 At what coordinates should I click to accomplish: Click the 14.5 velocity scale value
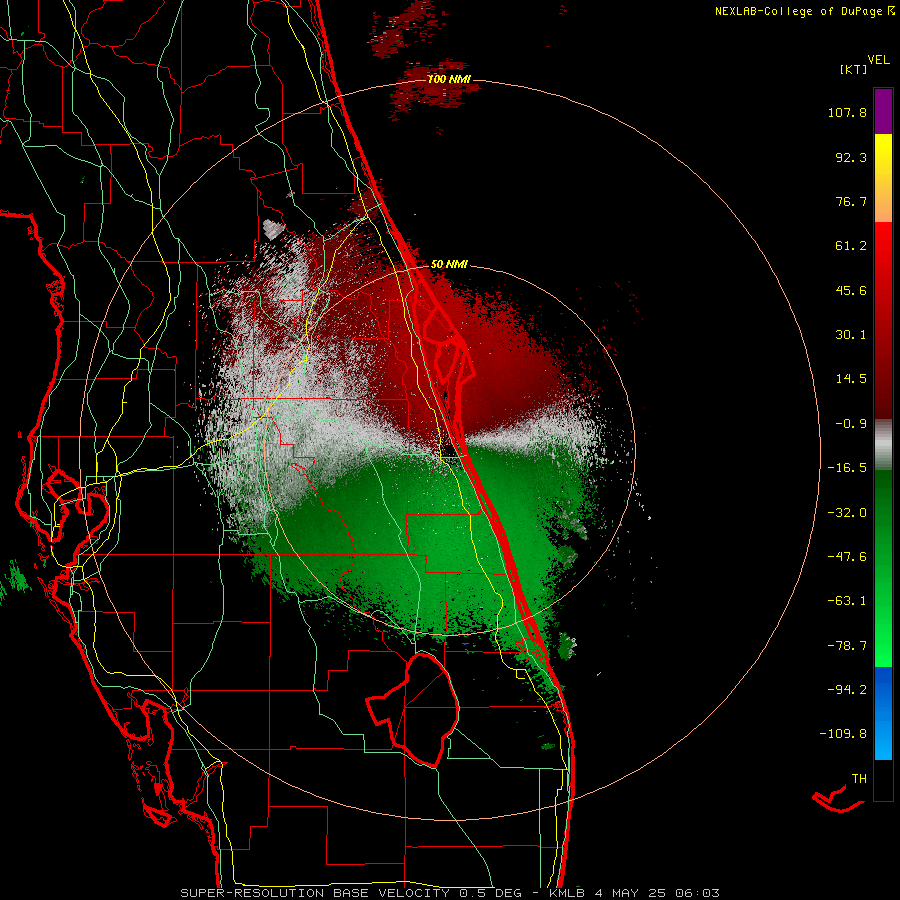[x=851, y=379]
